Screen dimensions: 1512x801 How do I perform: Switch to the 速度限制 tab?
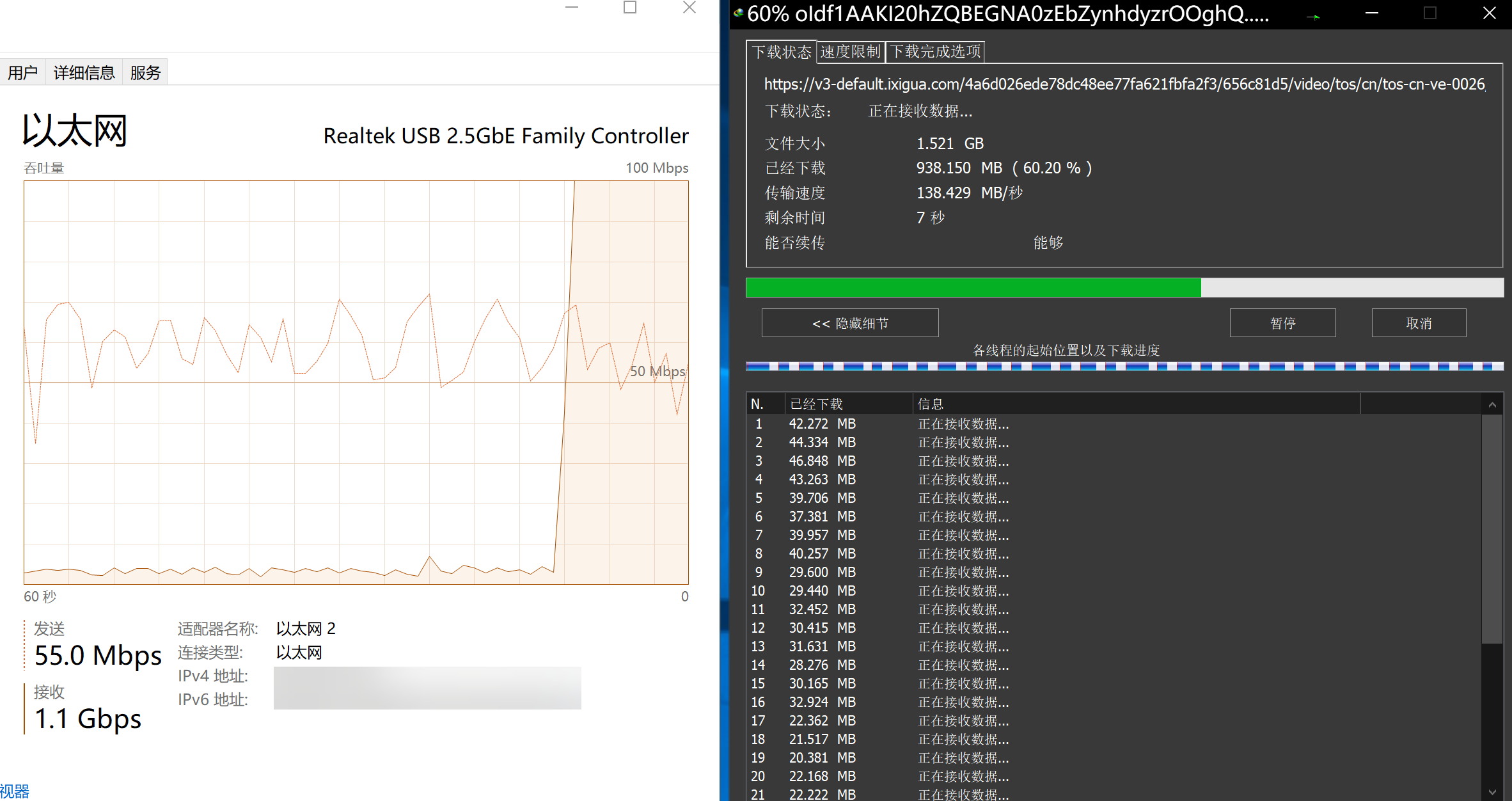[851, 52]
